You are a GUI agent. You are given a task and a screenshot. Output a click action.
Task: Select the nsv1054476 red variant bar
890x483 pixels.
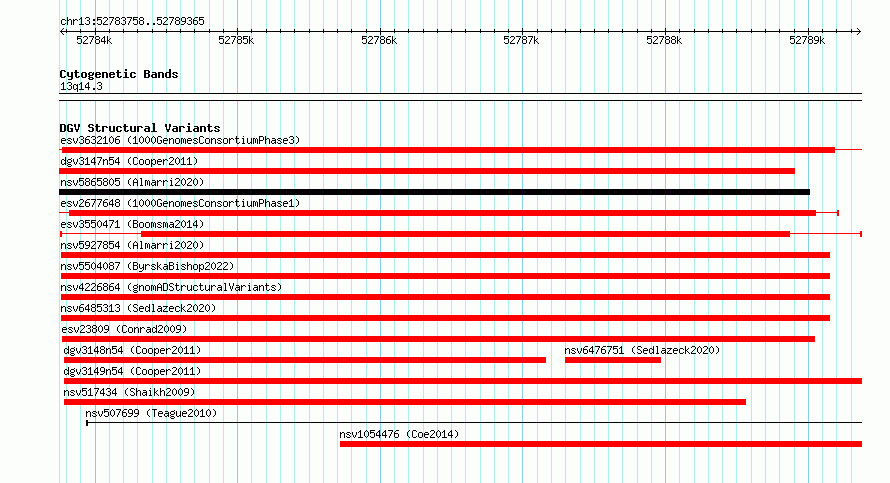coord(601,444)
